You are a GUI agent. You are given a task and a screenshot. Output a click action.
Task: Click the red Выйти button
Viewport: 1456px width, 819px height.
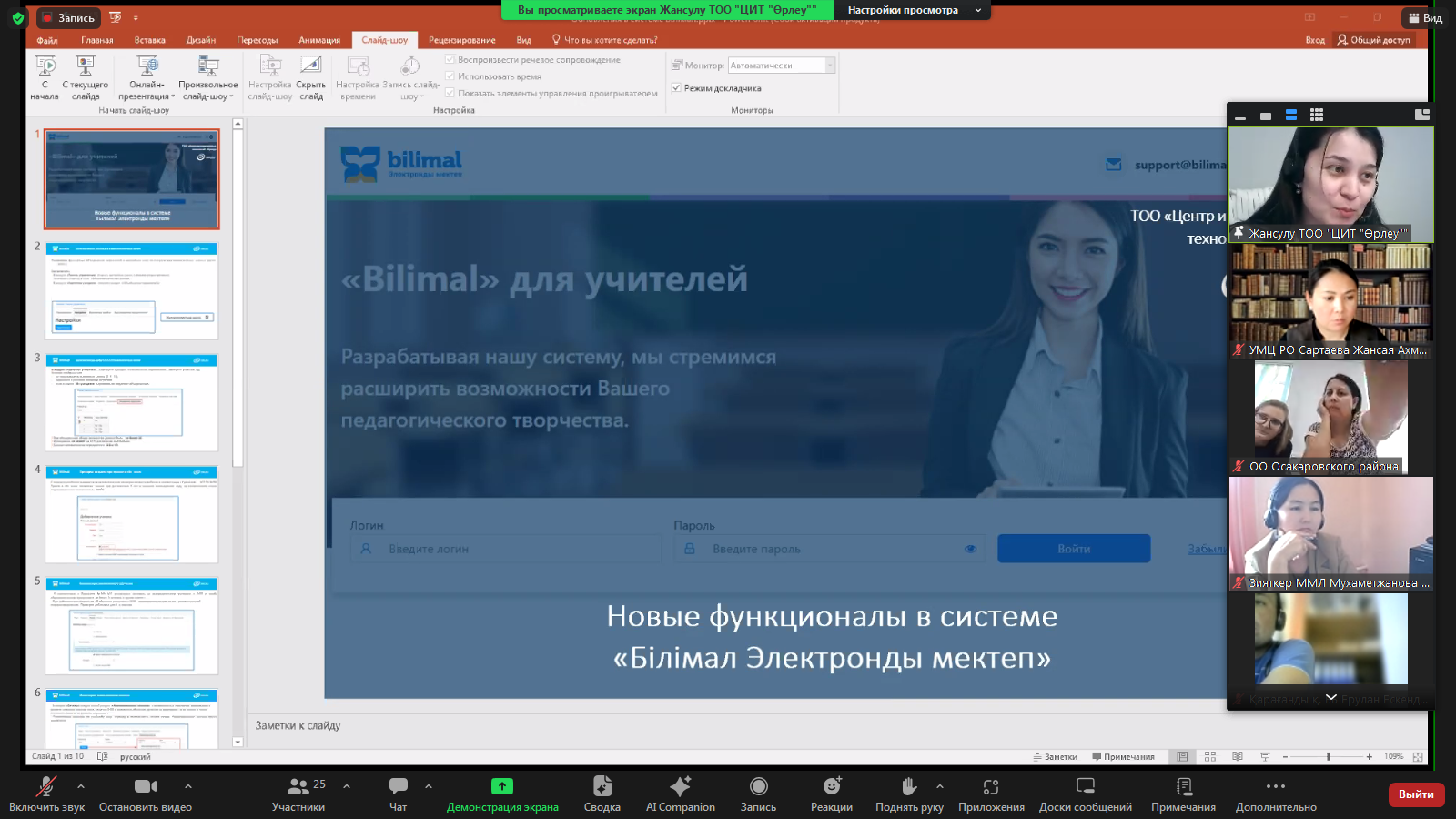tap(1415, 794)
